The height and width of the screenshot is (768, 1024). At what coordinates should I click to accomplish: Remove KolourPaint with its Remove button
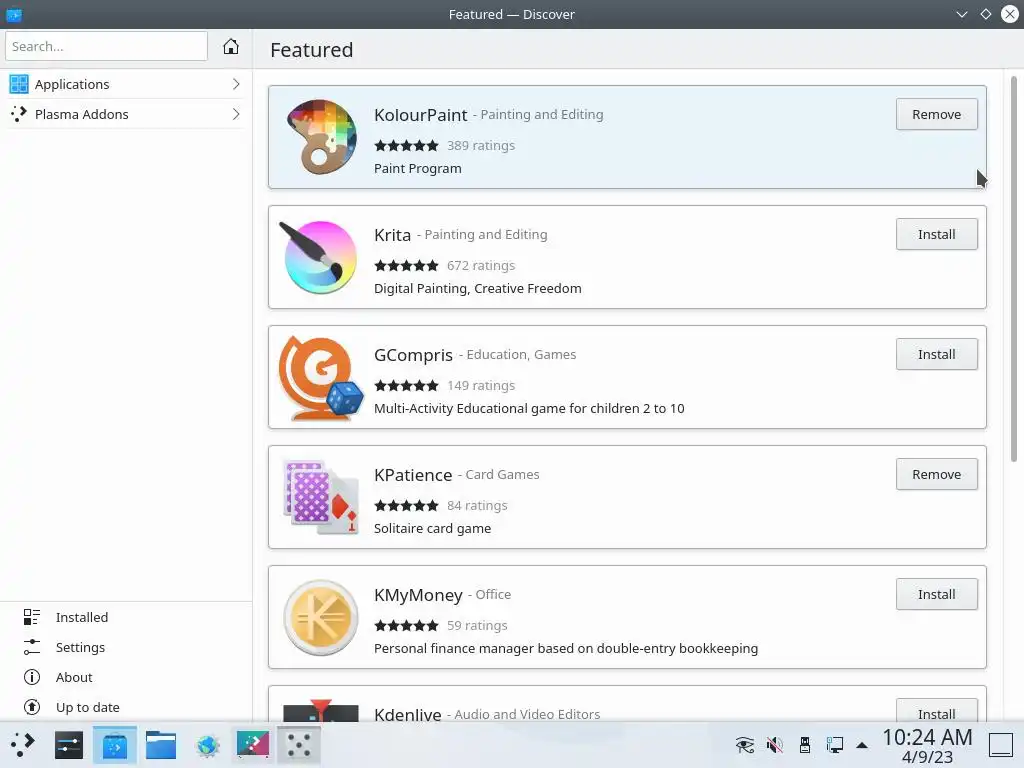click(x=936, y=114)
